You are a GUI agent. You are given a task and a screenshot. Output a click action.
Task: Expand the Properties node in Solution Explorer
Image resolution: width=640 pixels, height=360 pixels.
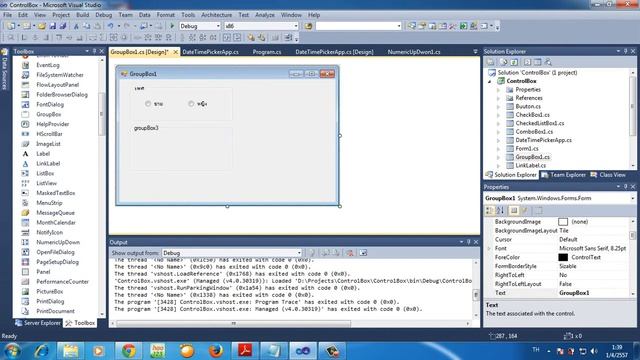tap(498, 90)
